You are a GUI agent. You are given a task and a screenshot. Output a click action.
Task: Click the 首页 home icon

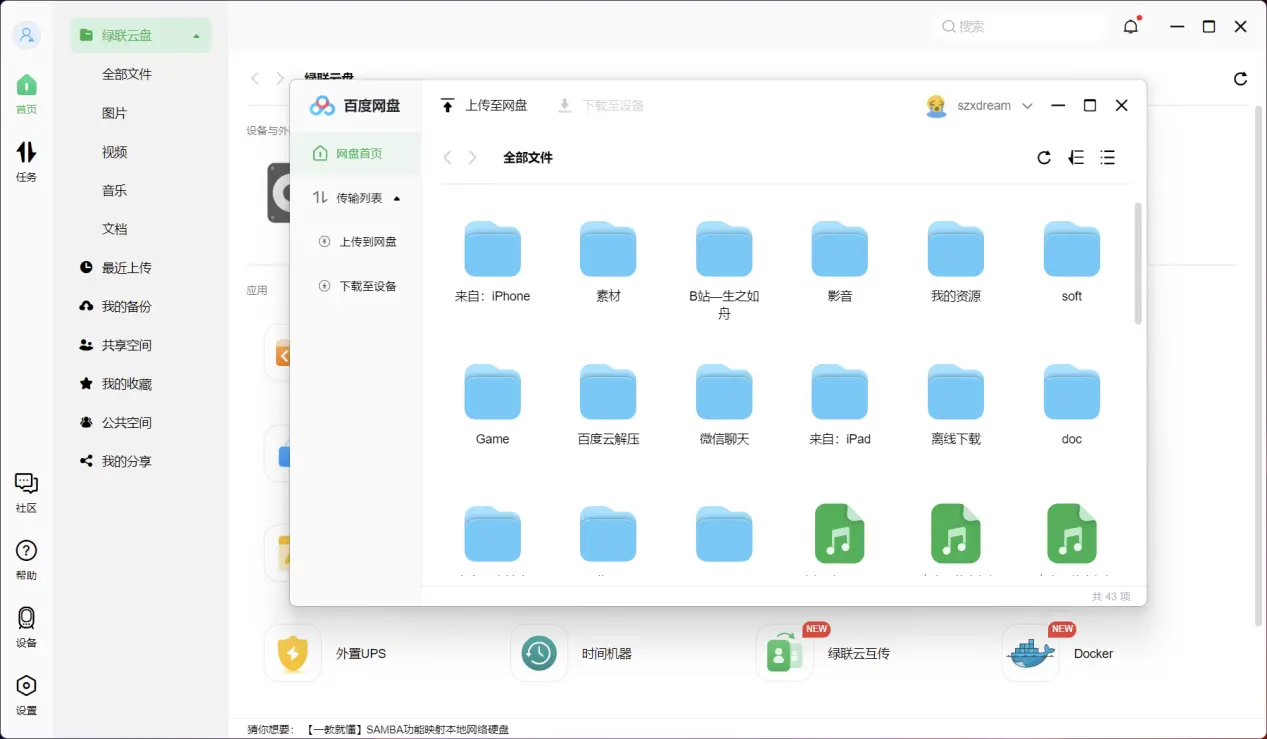pos(26,92)
